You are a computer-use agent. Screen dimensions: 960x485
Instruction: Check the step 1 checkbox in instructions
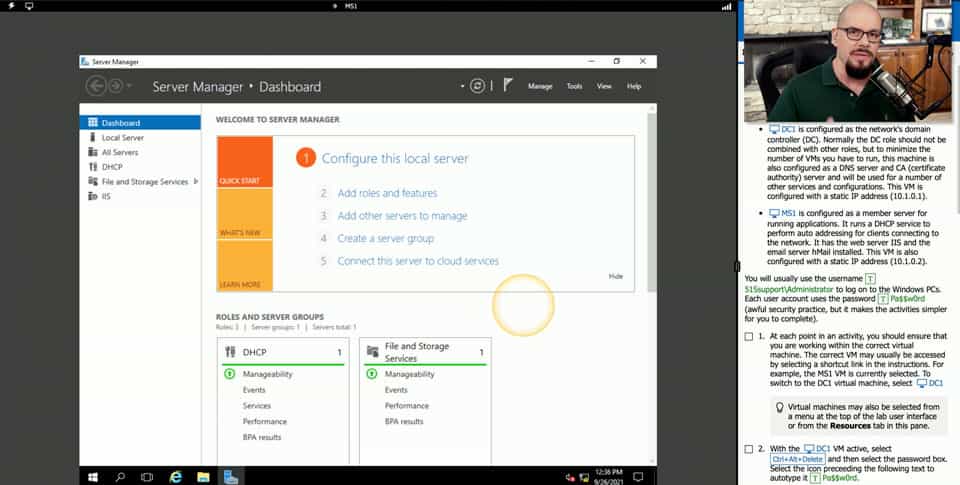click(750, 337)
